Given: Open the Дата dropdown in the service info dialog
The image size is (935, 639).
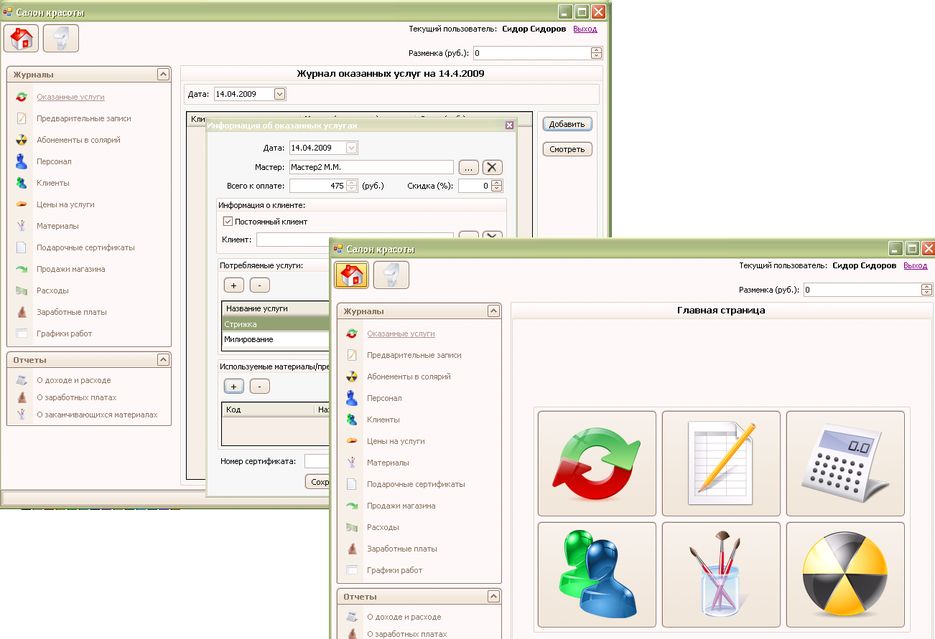Looking at the screenshot, I should click(x=352, y=148).
